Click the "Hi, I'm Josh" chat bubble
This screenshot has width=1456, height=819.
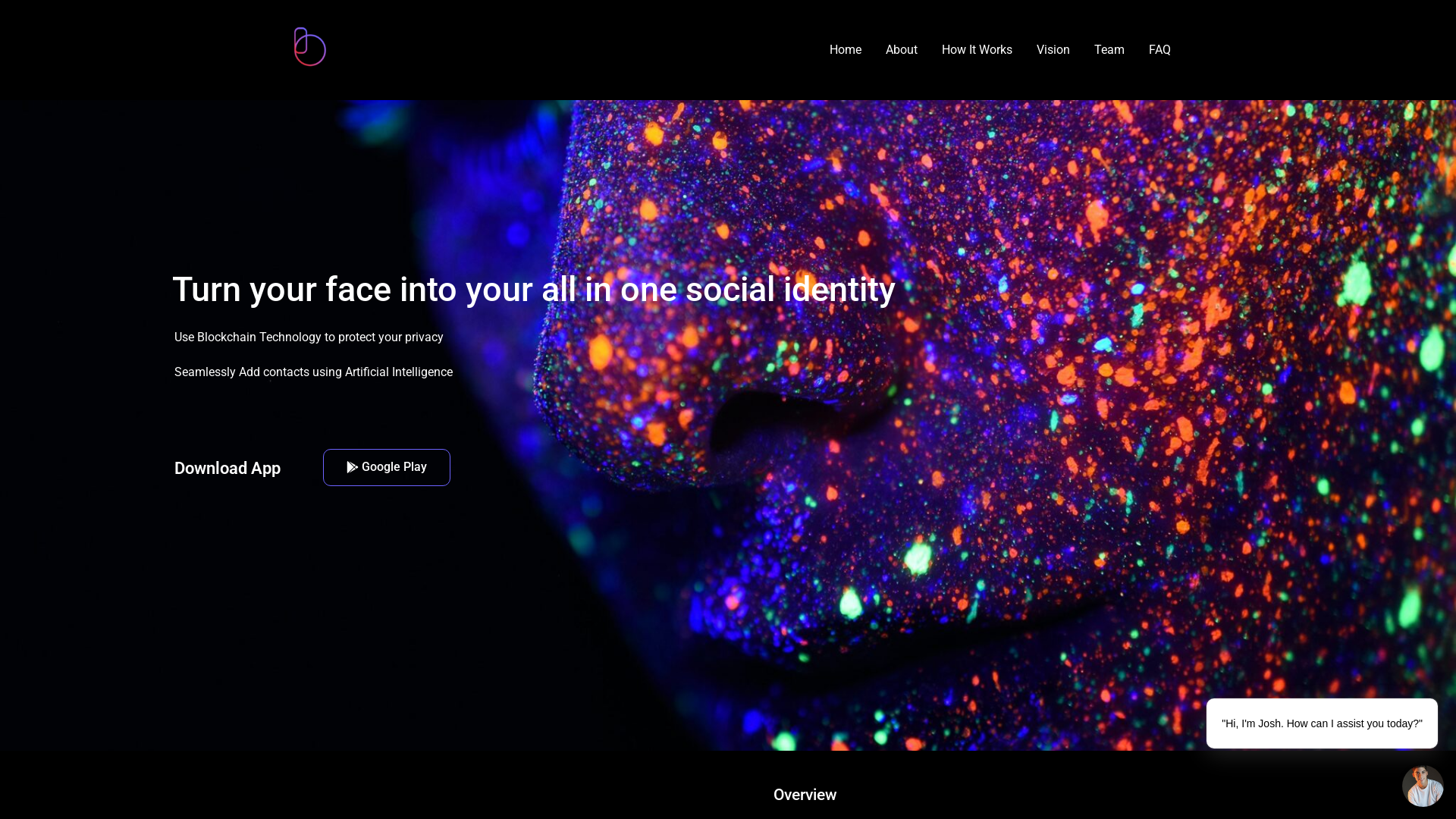tap(1322, 723)
